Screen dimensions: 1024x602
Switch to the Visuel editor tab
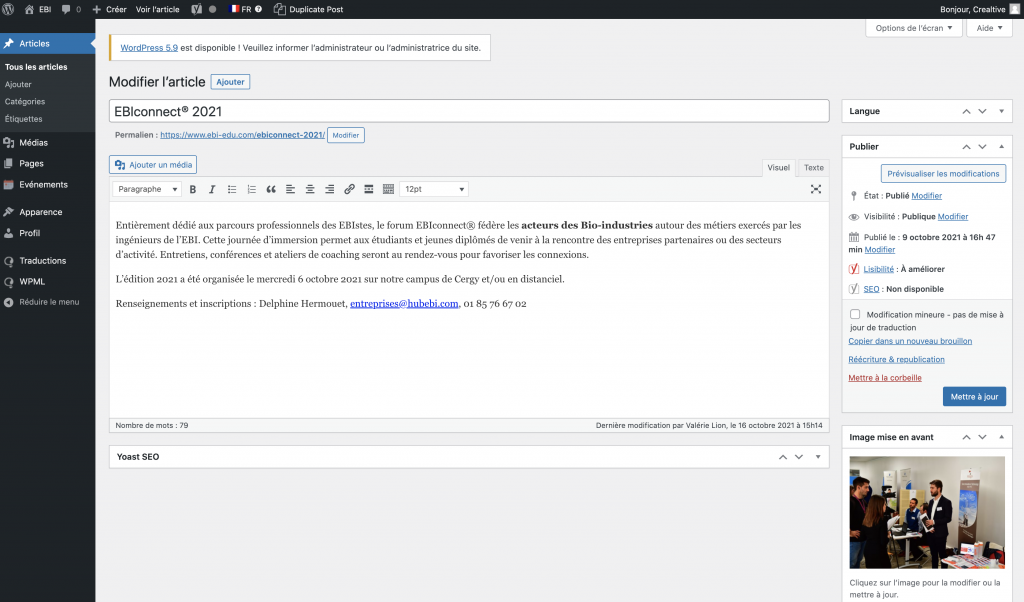(778, 168)
